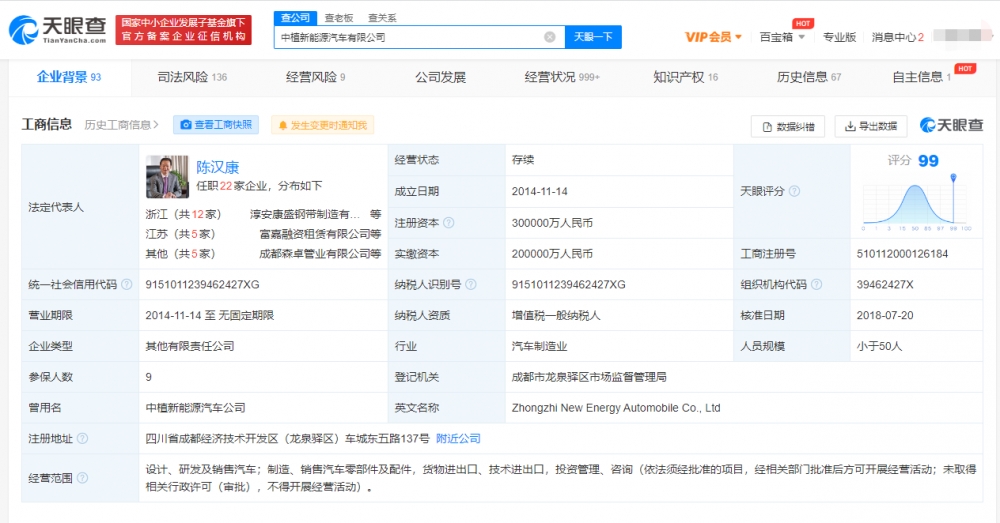Open the 经营风险 tab
Image resolution: width=1000 pixels, height=523 pixels.
[x=315, y=77]
